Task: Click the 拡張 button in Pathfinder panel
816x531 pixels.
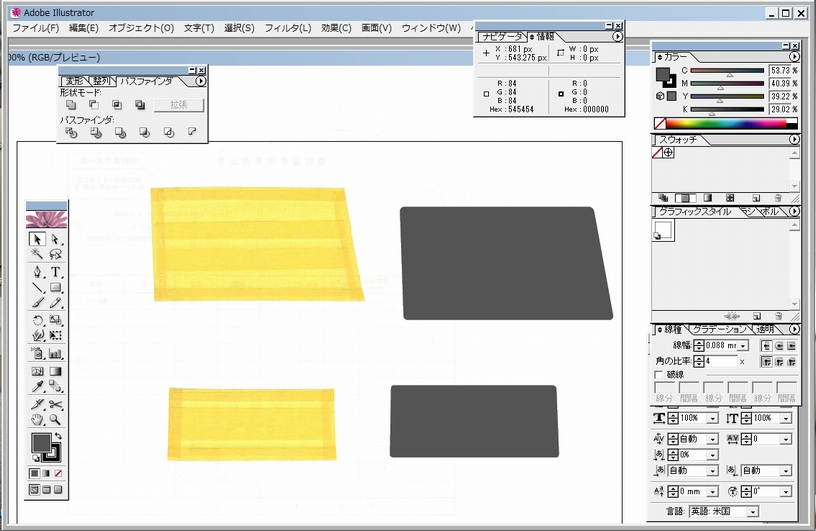Action: click(178, 105)
